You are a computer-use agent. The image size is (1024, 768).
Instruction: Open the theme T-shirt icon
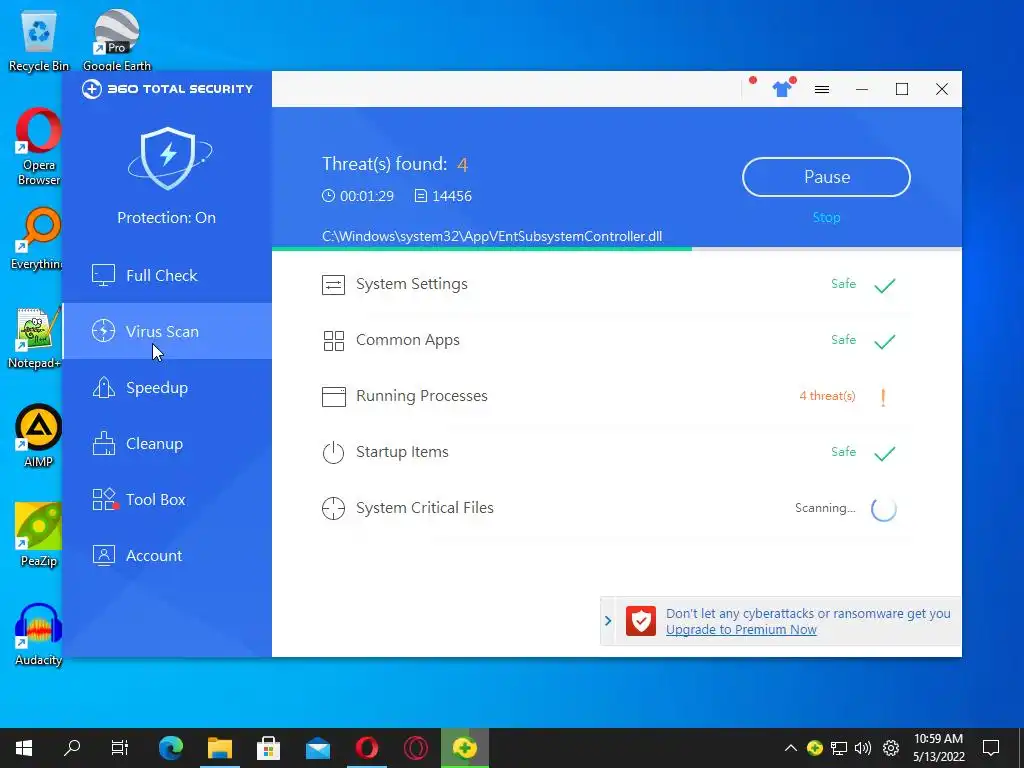(782, 88)
